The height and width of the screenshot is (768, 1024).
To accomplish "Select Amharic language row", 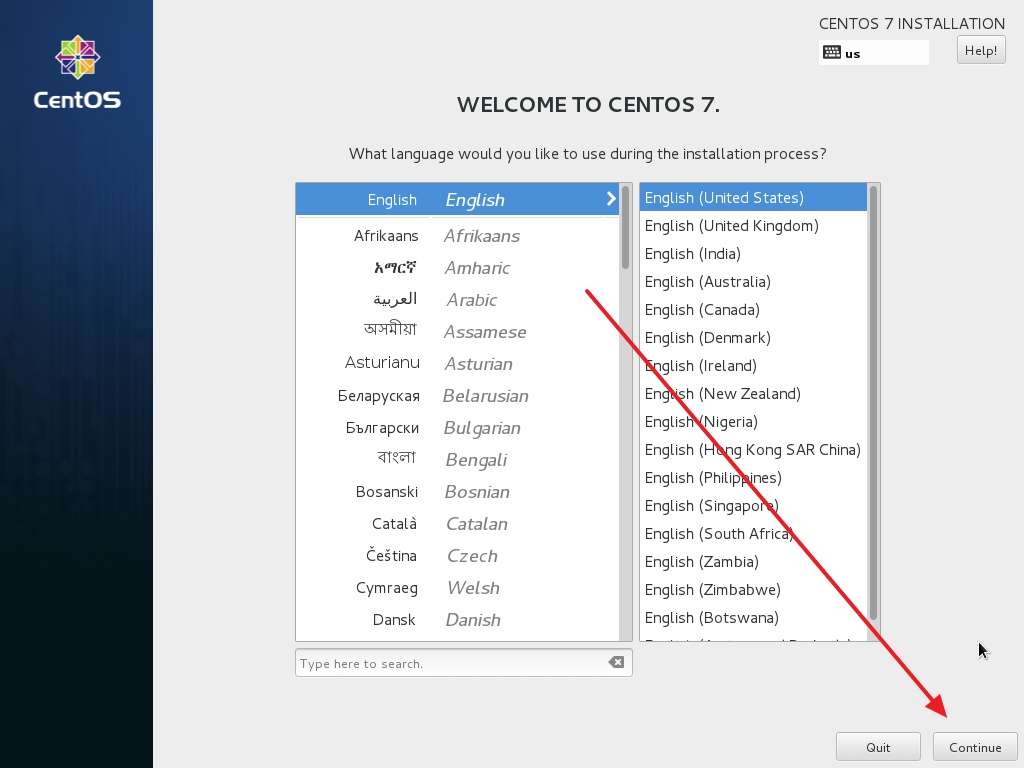I will [x=457, y=268].
